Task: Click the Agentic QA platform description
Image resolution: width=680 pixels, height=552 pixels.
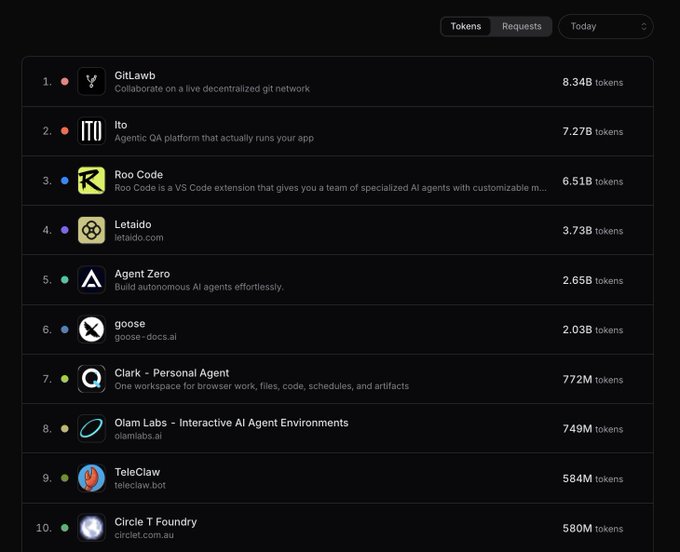Action: point(214,138)
